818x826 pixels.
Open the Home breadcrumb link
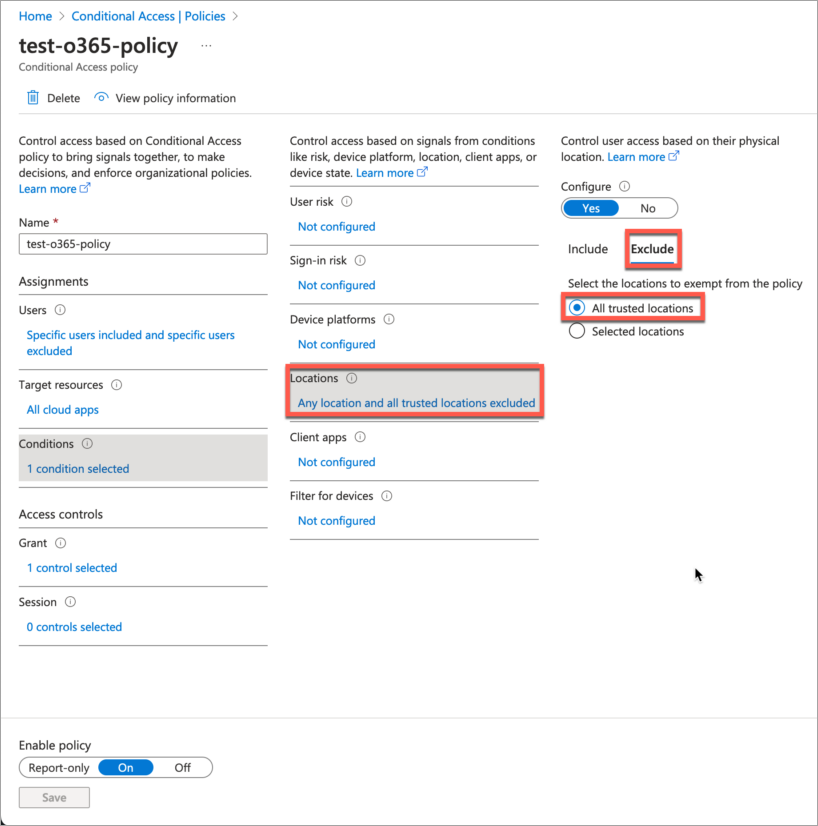click(35, 16)
